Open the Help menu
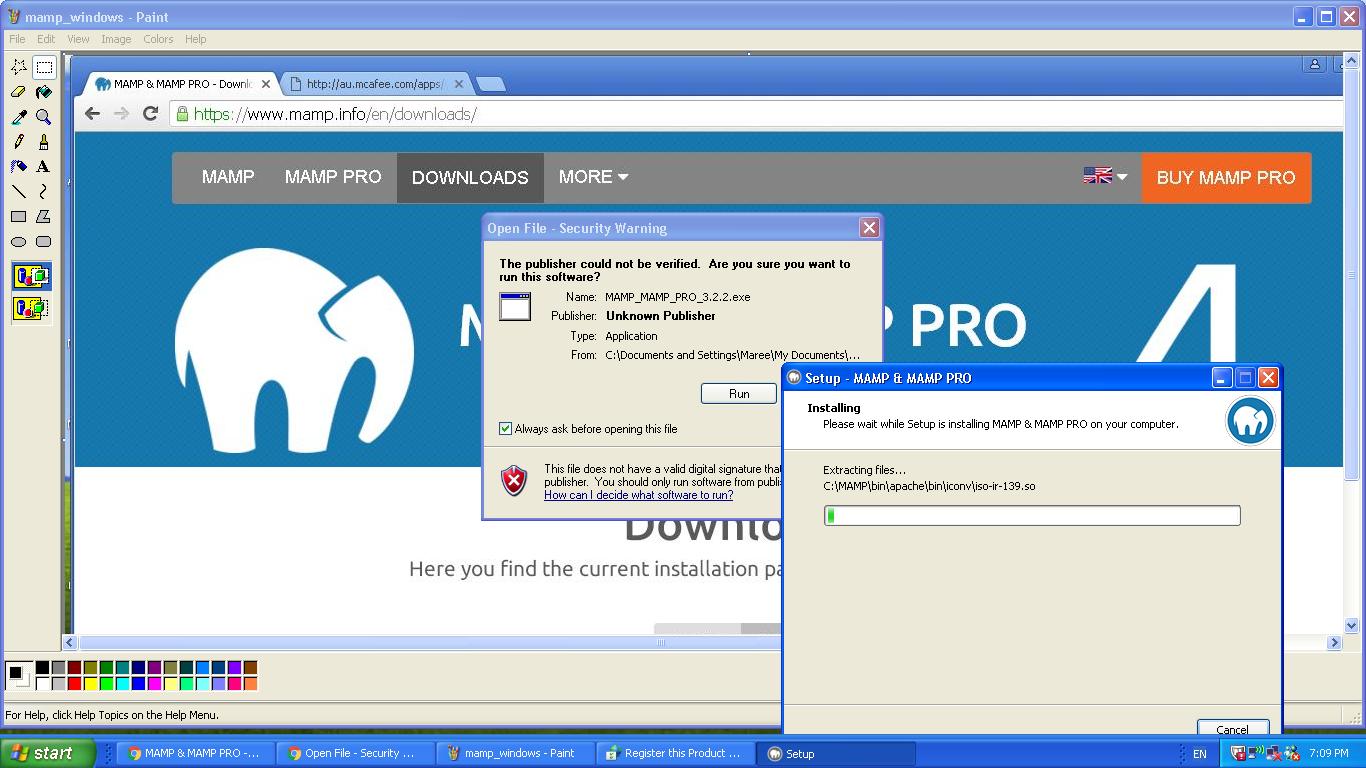This screenshot has width=1366, height=768. (x=196, y=39)
